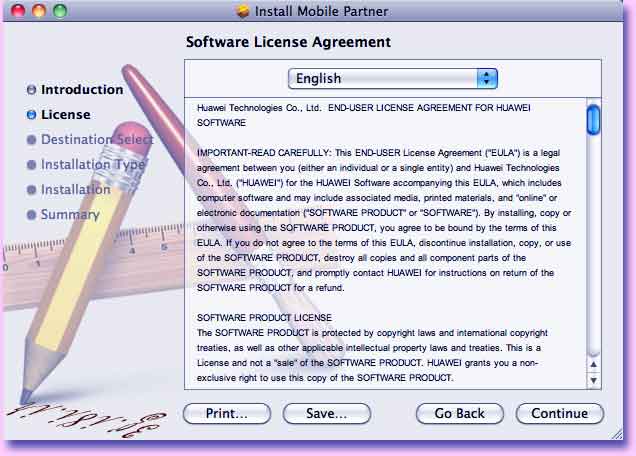Click the Destination Select step
636x456 pixels.
(97, 140)
